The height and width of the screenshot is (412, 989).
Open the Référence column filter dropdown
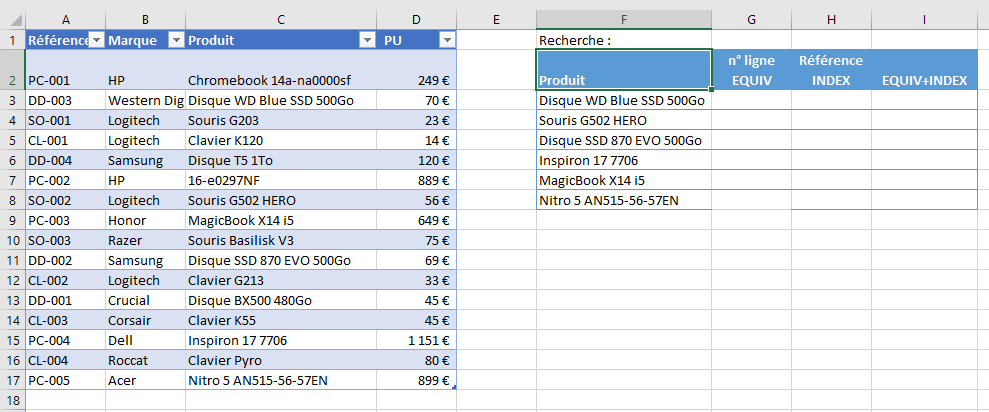tap(97, 40)
